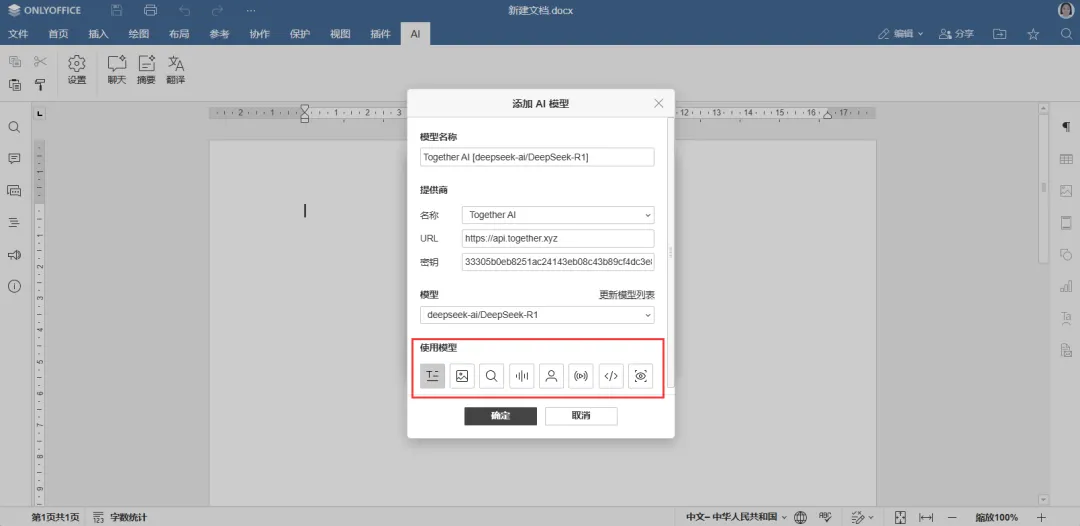Open the AI 聊天 chat tool
The image size is (1080, 526).
point(117,70)
